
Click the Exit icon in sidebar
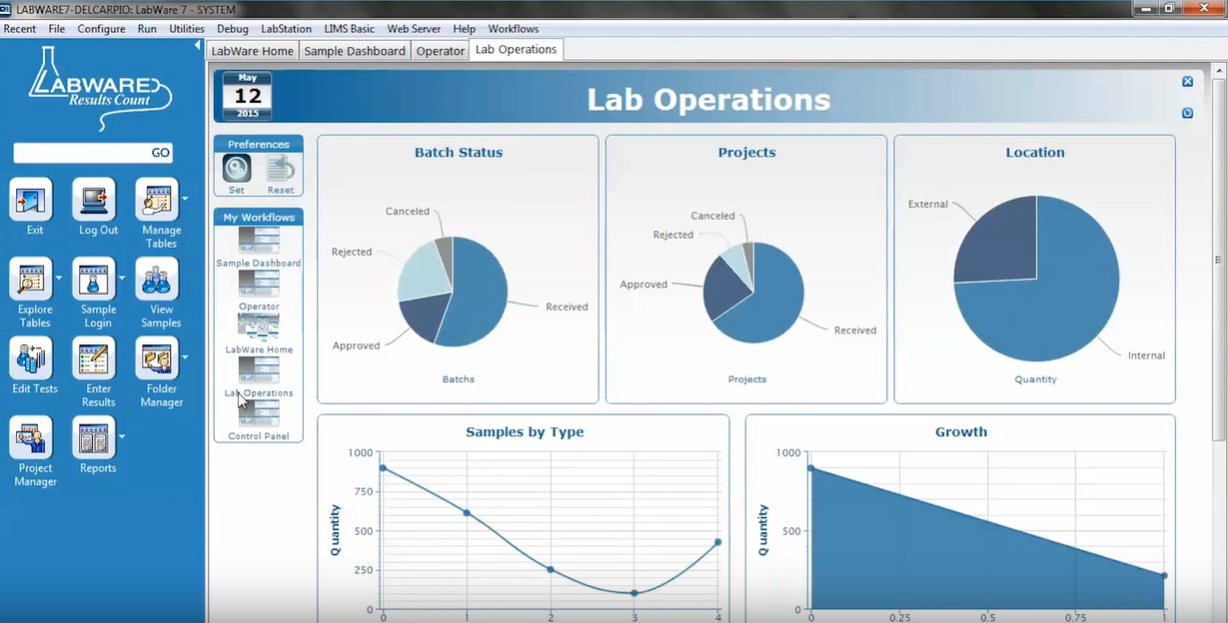(x=31, y=199)
